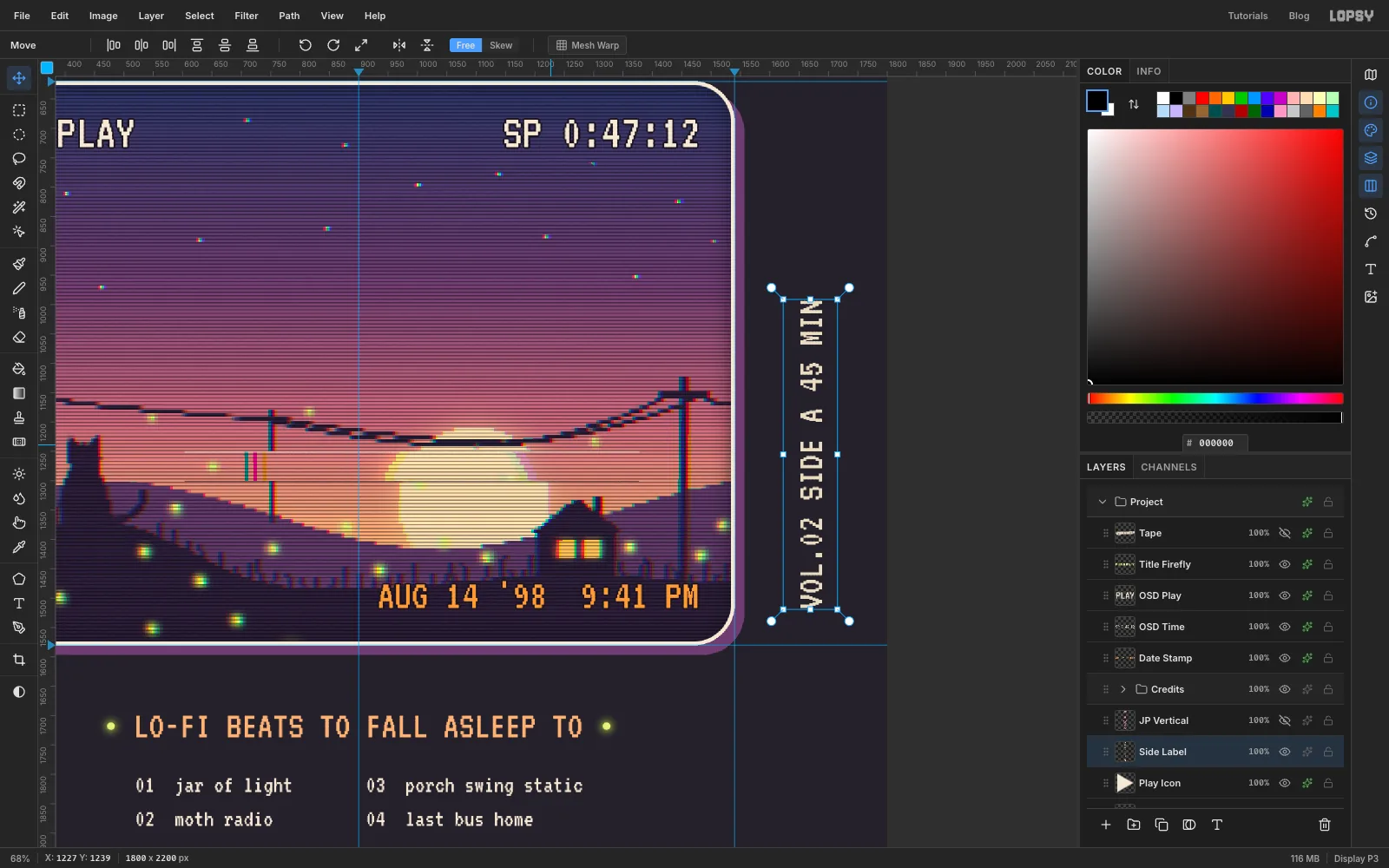Select the Hand tool
The height and width of the screenshot is (868, 1389).
tap(19, 523)
